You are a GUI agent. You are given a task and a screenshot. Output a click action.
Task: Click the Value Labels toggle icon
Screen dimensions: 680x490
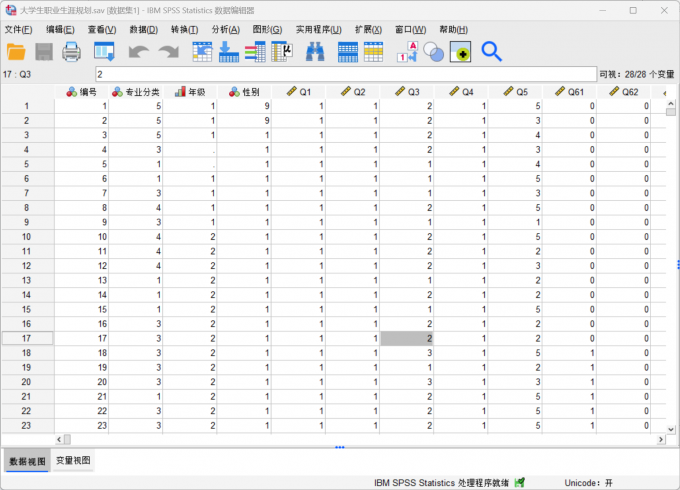[407, 51]
